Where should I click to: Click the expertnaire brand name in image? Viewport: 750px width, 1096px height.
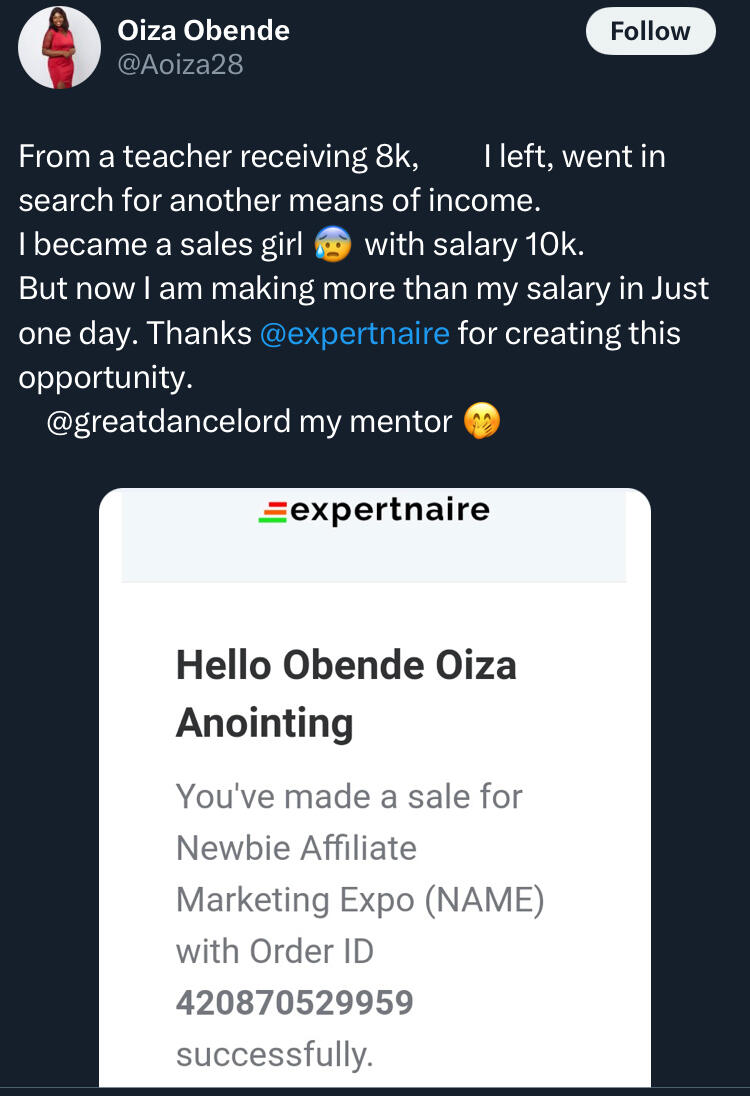click(x=390, y=511)
